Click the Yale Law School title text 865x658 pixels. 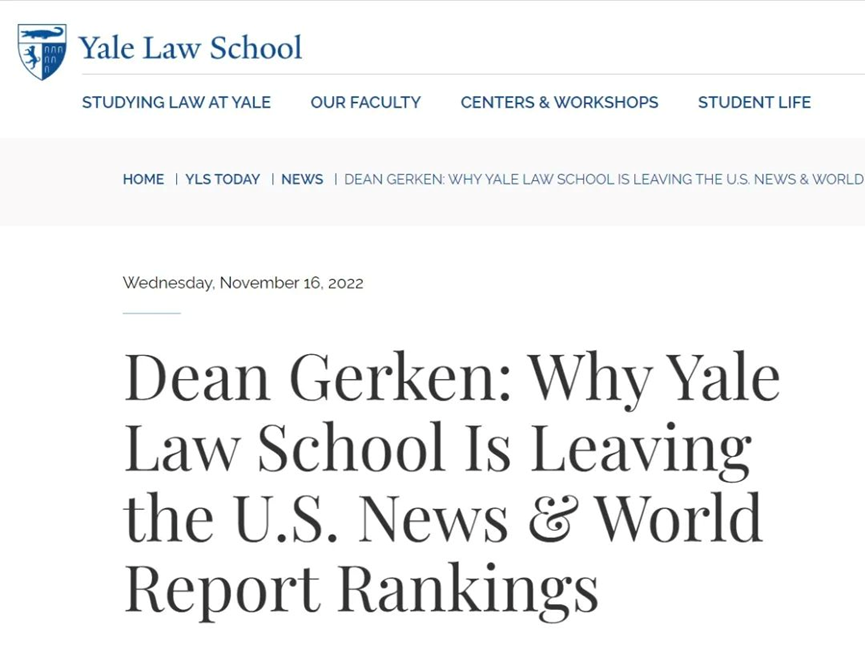190,48
